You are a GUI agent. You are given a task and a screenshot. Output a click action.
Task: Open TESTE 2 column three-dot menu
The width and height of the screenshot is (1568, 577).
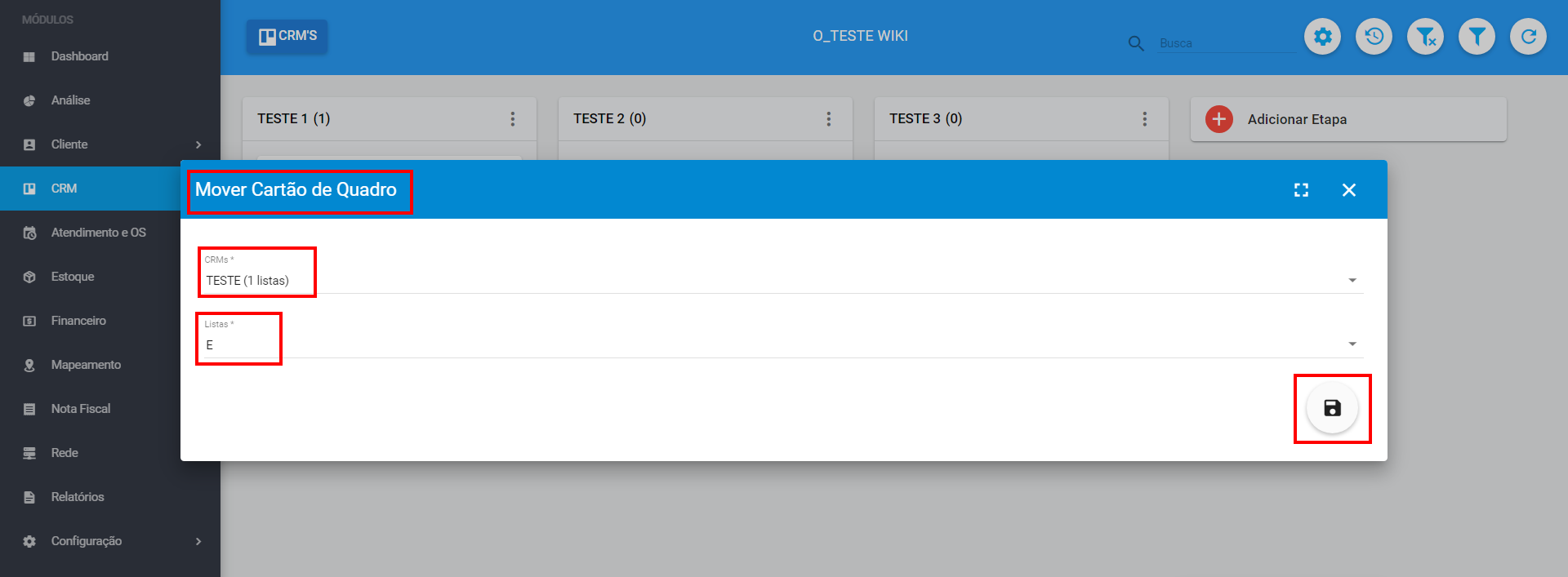tap(828, 119)
